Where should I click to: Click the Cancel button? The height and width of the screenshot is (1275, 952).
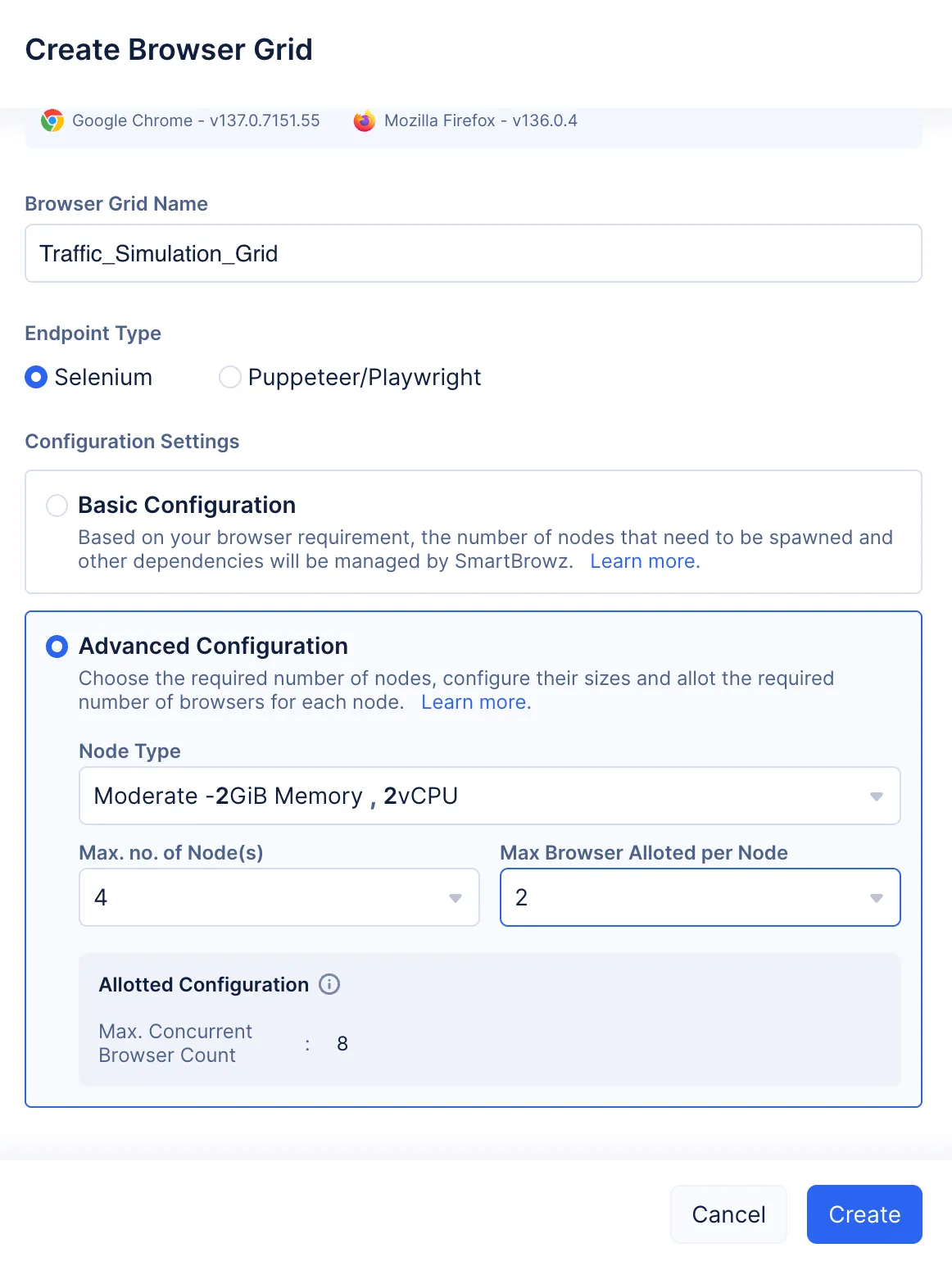(x=728, y=1214)
